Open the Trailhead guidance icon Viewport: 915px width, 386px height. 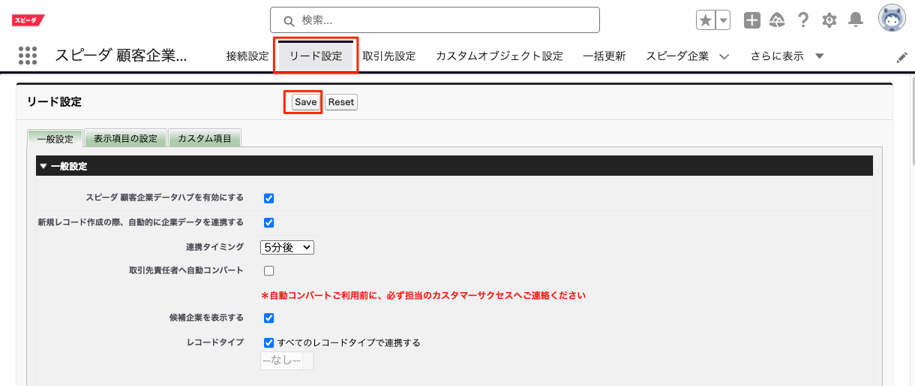(777, 20)
